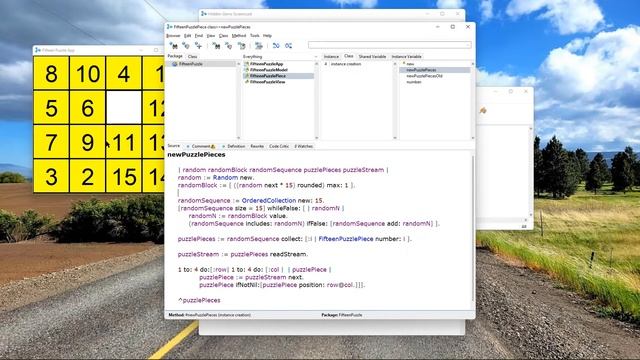The width and height of the screenshot is (640, 360).
Task: Open the Rewrite tab
Action: pos(257,146)
